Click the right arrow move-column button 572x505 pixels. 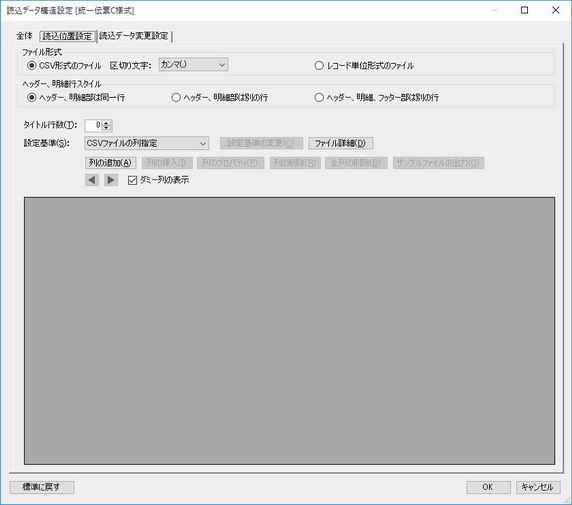[111, 180]
